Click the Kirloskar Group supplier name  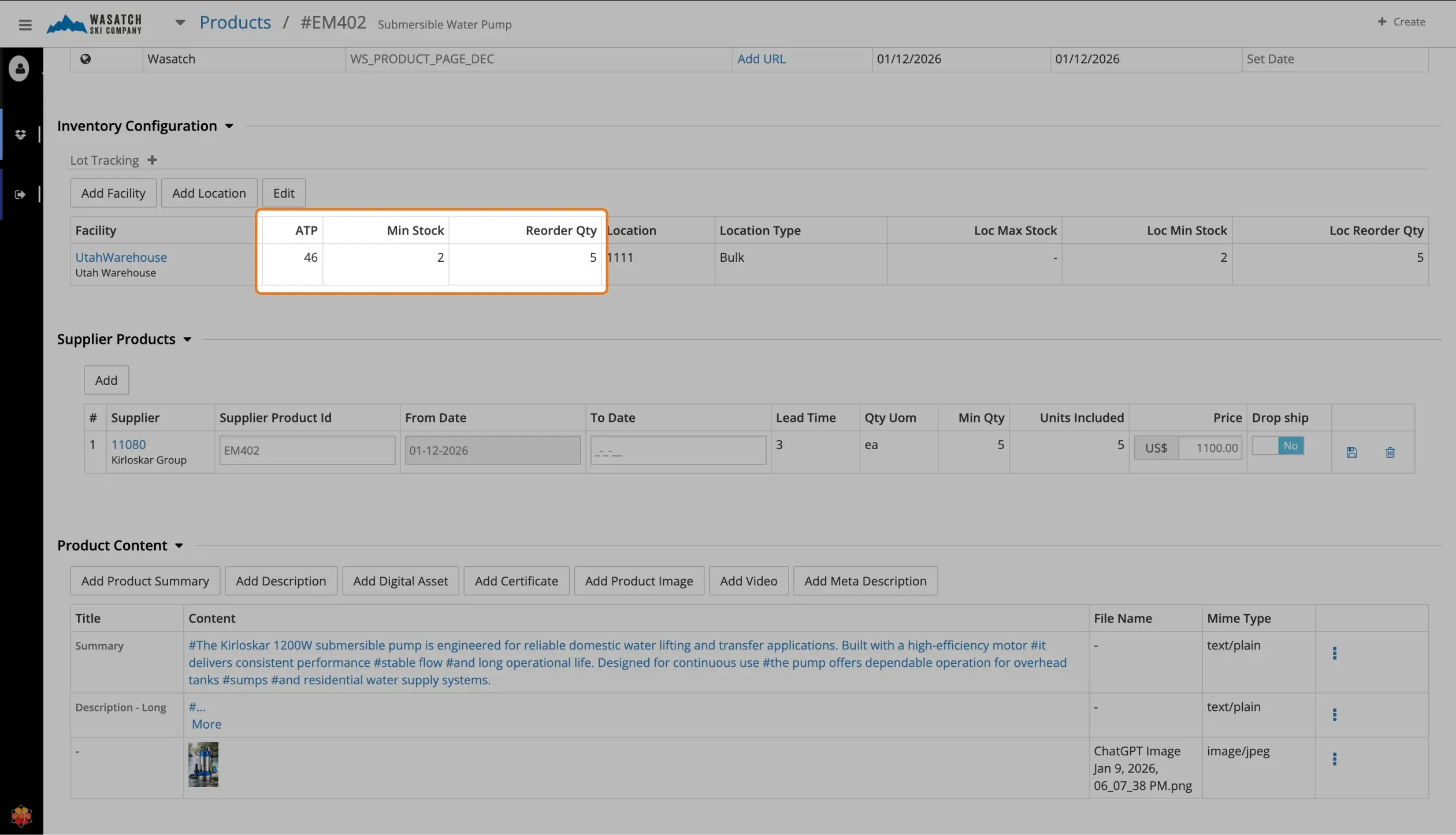point(148,461)
